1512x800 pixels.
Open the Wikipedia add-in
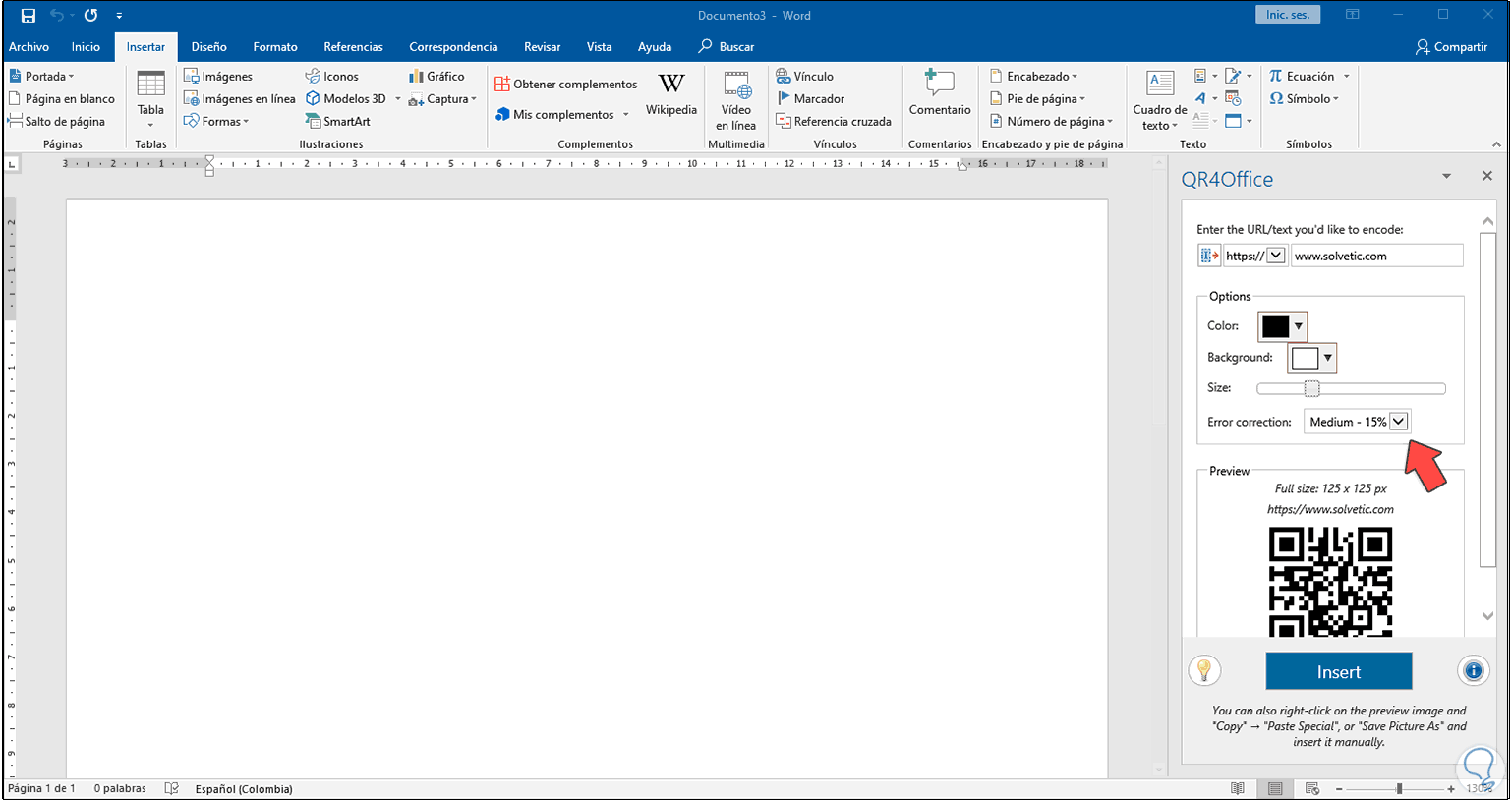pos(671,94)
